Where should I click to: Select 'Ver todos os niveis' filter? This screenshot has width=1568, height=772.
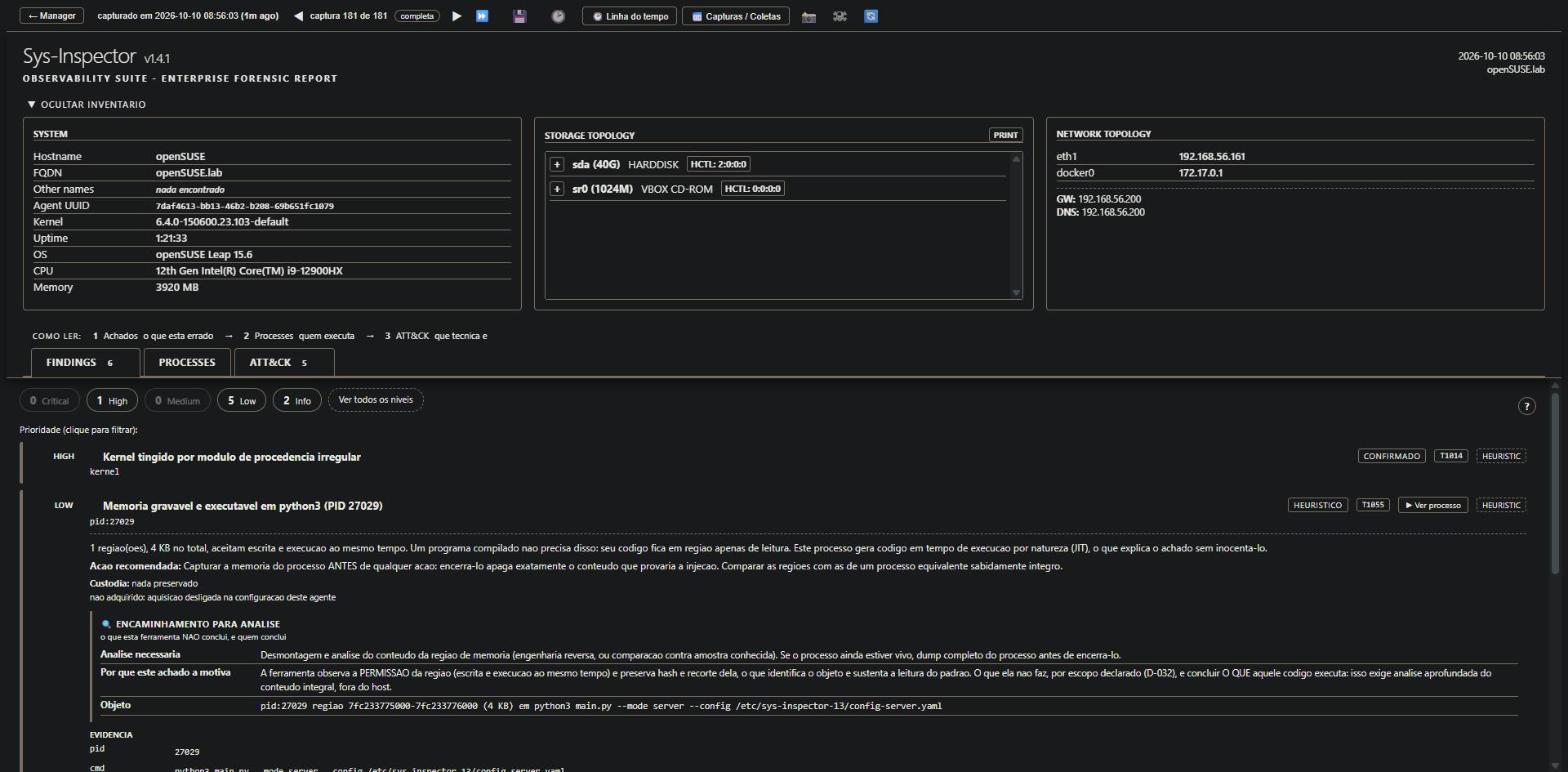(375, 400)
